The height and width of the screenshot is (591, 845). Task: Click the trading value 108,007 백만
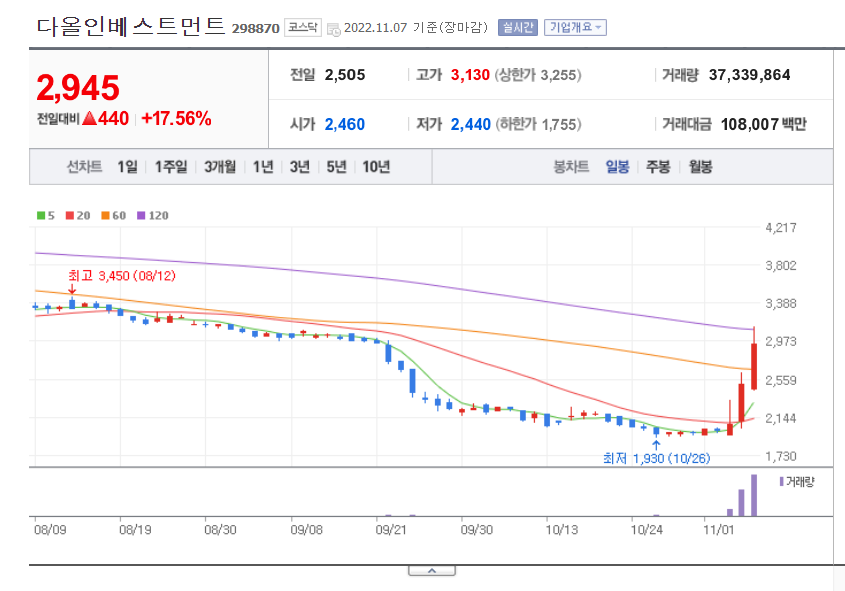point(764,124)
